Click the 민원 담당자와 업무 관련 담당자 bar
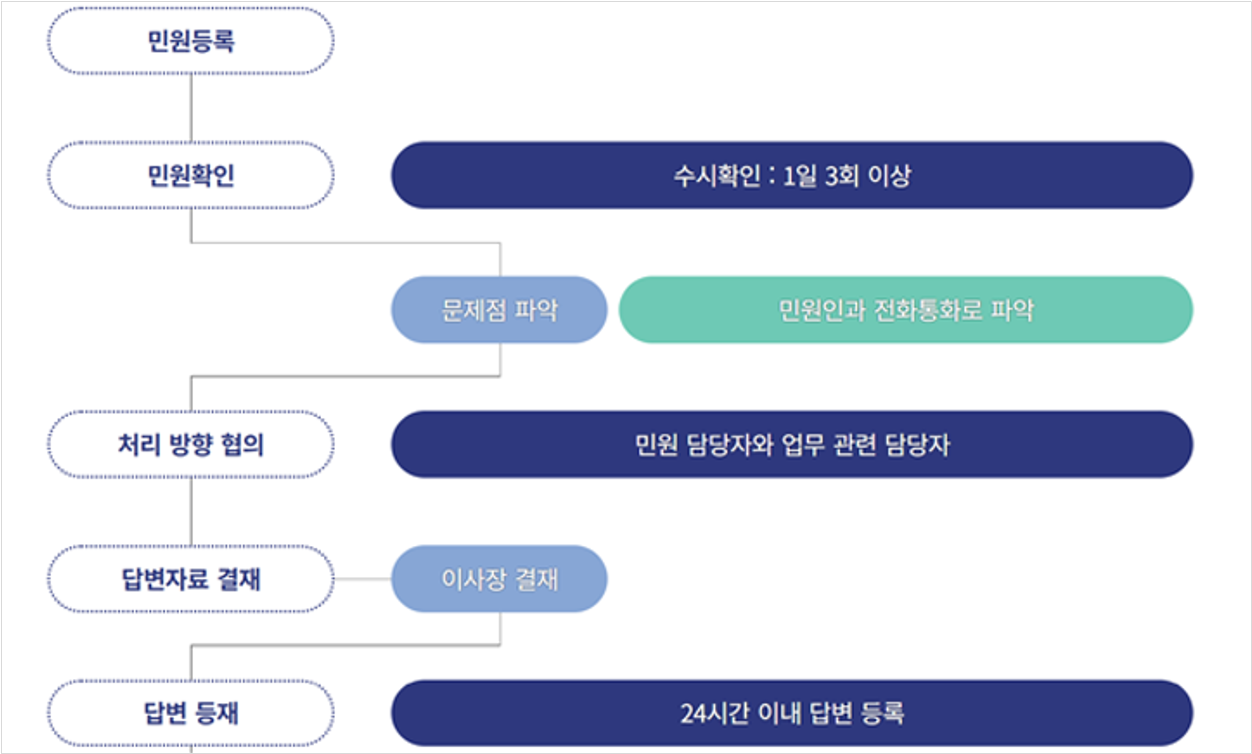Viewport: 1252px width, 754px height. tap(792, 444)
